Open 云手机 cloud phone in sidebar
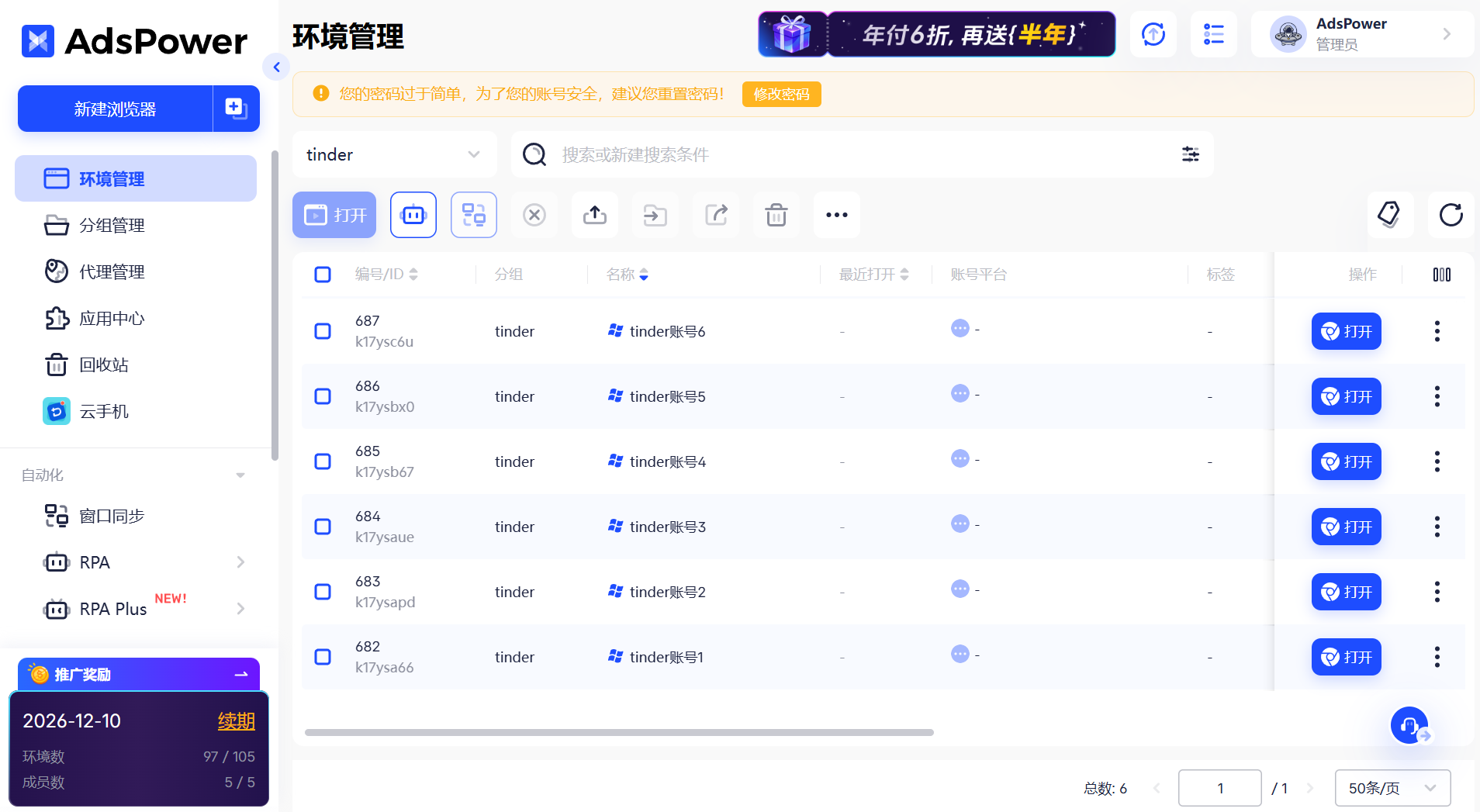This screenshot has height=812, width=1480. (104, 411)
